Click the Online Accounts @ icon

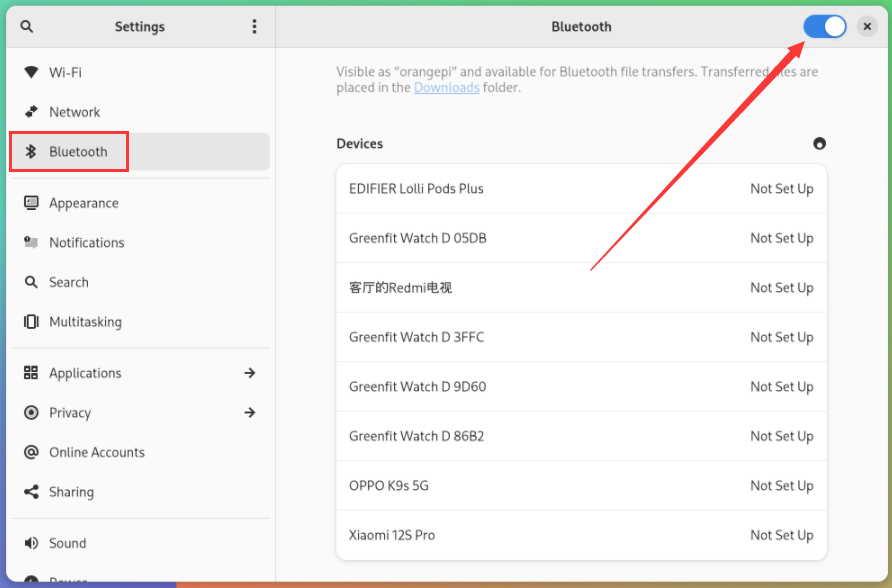tap(31, 452)
